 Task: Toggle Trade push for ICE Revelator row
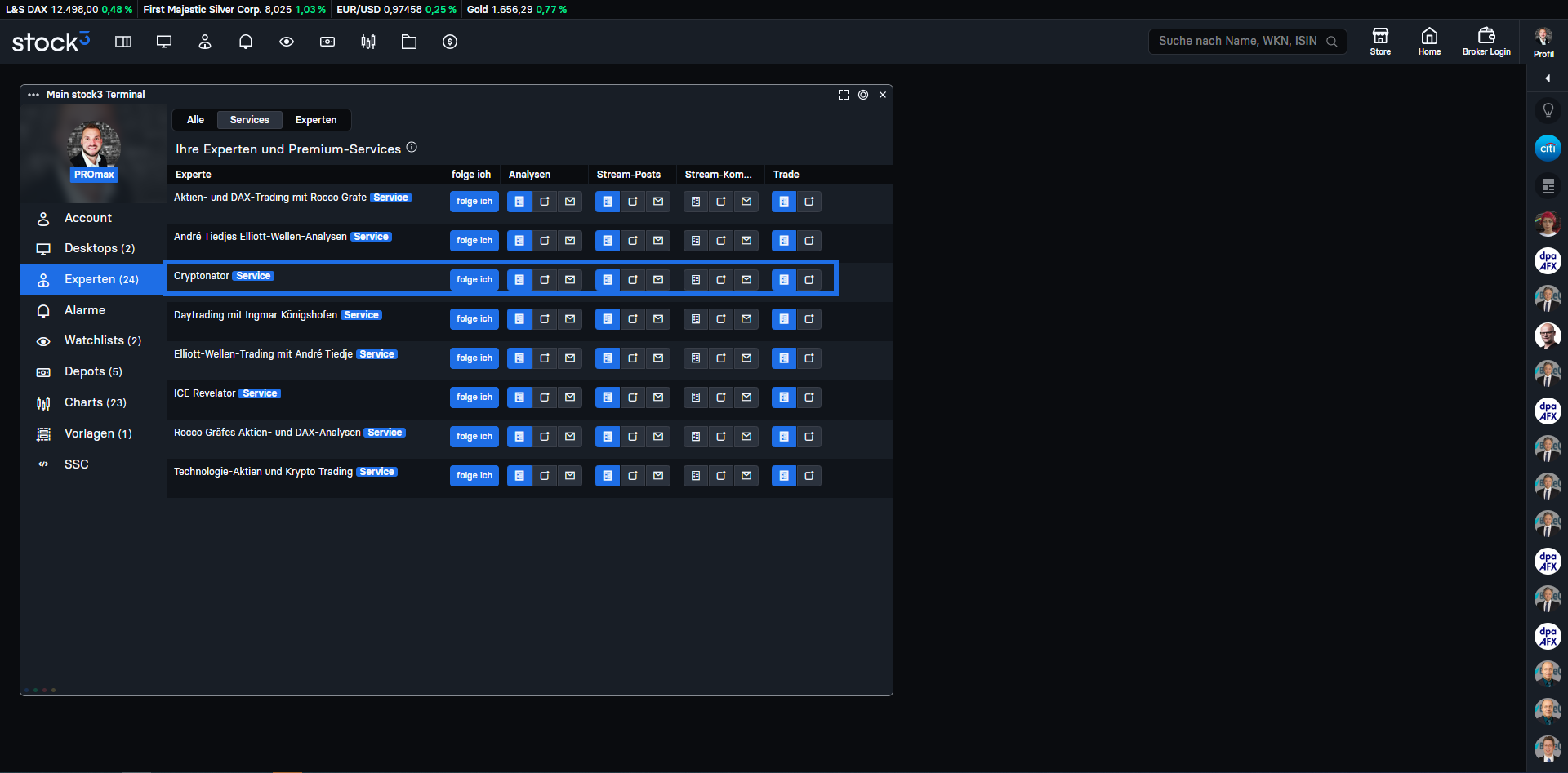pos(809,398)
